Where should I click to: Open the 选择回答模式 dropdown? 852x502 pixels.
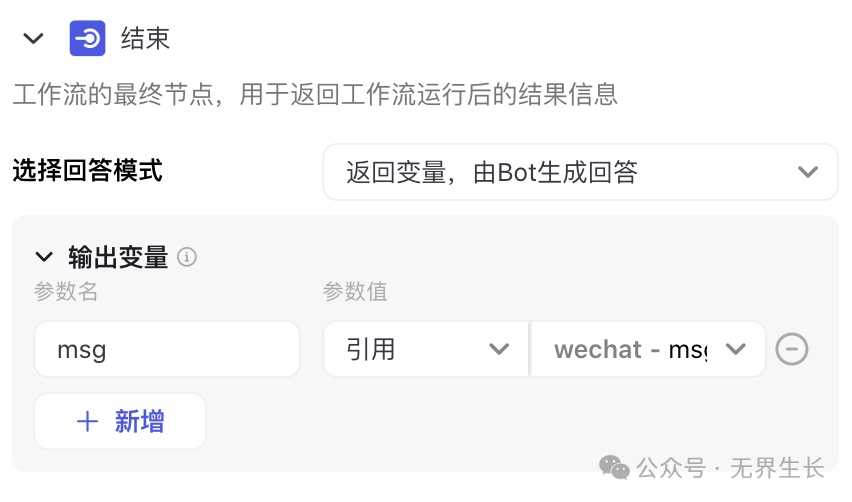[x=580, y=172]
